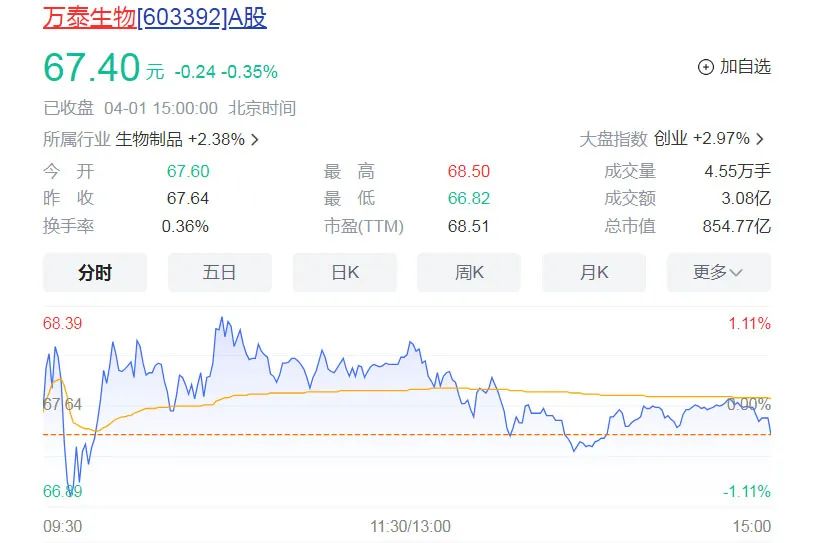Open the 万泰生物 stock name link
The image size is (822, 543).
coord(90,17)
